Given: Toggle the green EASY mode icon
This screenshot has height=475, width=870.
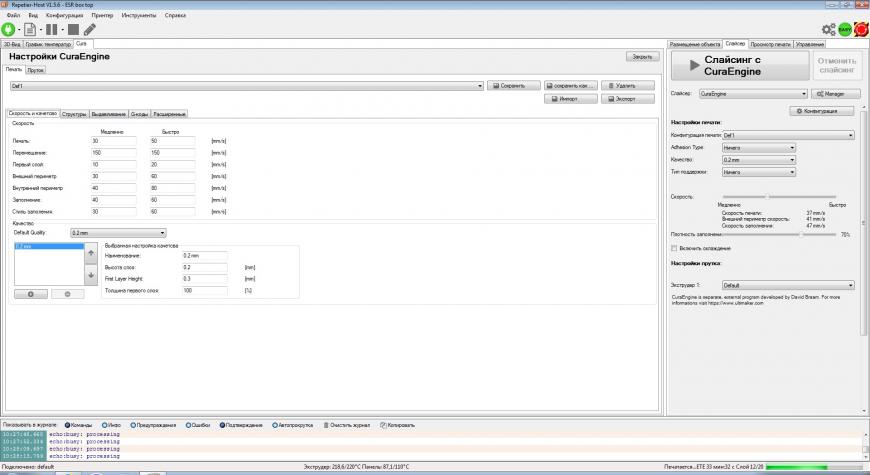Looking at the screenshot, I should point(844,29).
